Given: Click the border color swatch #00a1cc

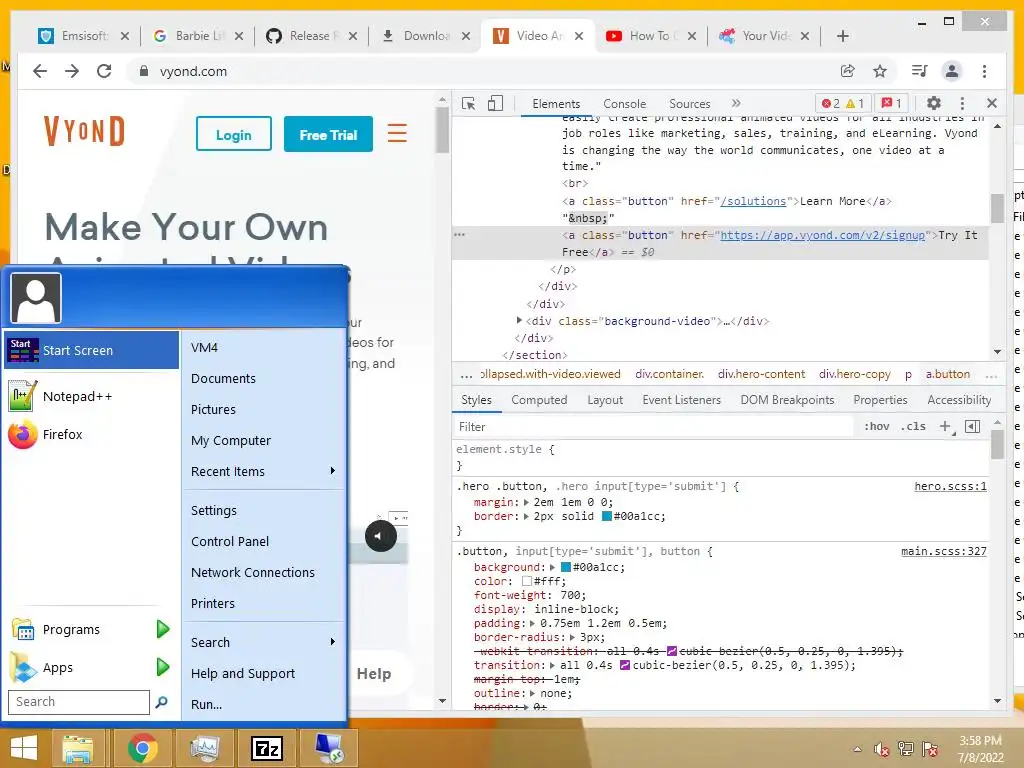Looking at the screenshot, I should click(606, 517).
